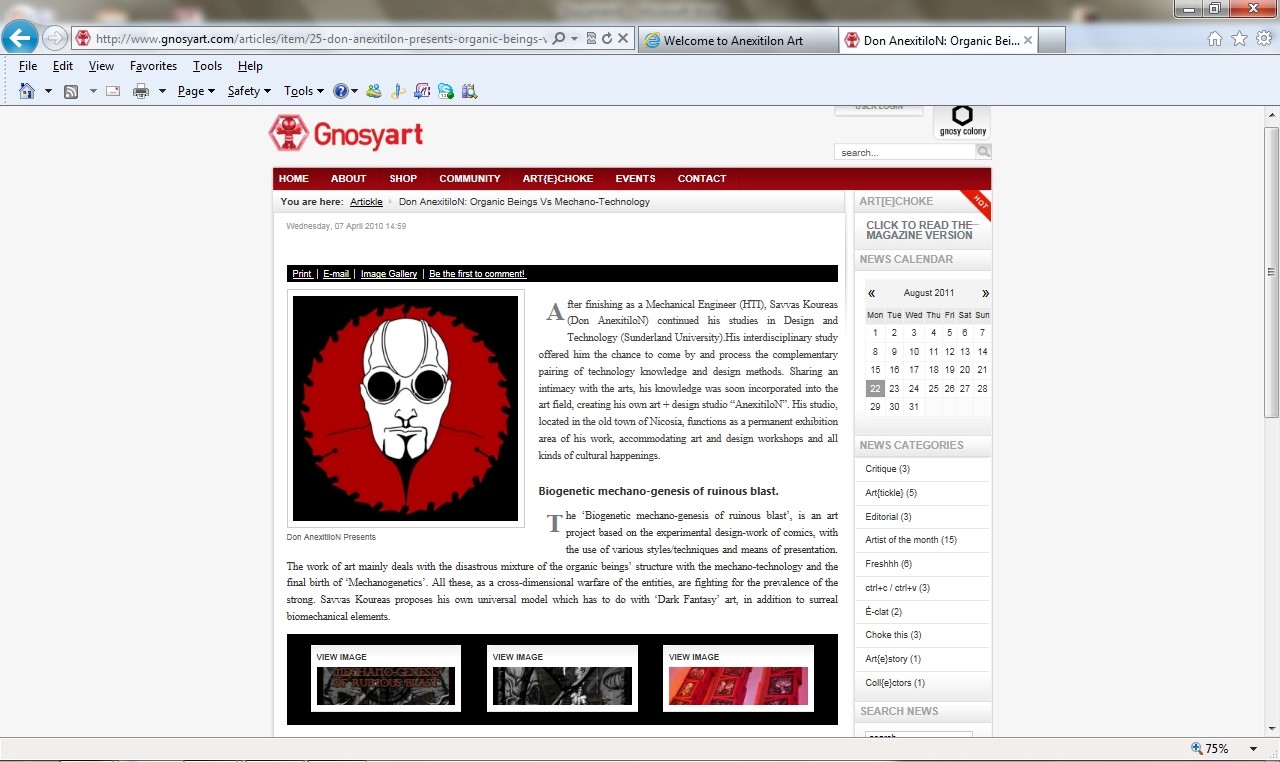Go to HOME in site navigation
The height and width of the screenshot is (762, 1280).
pyautogui.click(x=294, y=179)
